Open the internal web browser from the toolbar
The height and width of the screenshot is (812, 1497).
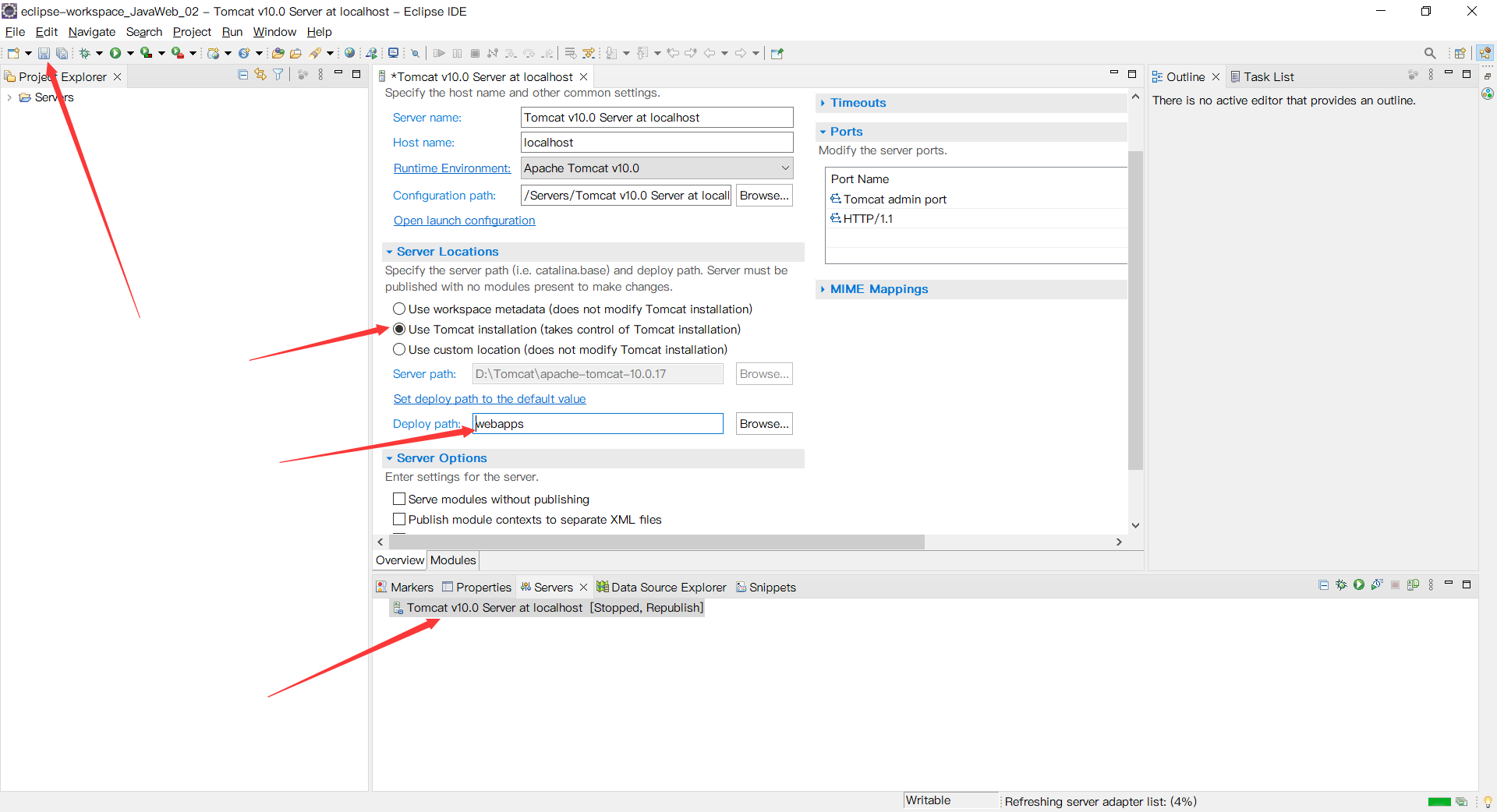coord(350,53)
